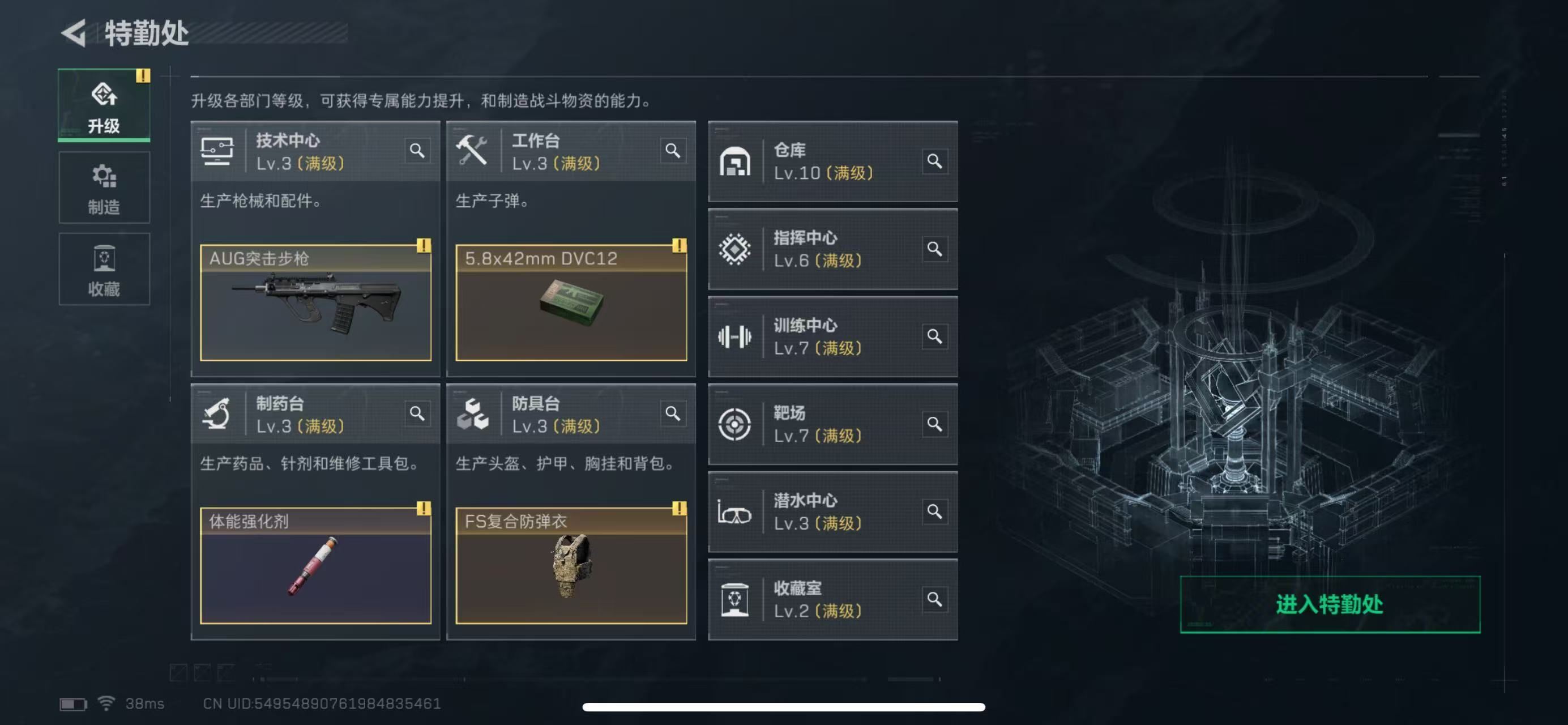Open magnifier on the 制药台 card
Viewport: 1568px width, 725px height.
click(x=417, y=414)
